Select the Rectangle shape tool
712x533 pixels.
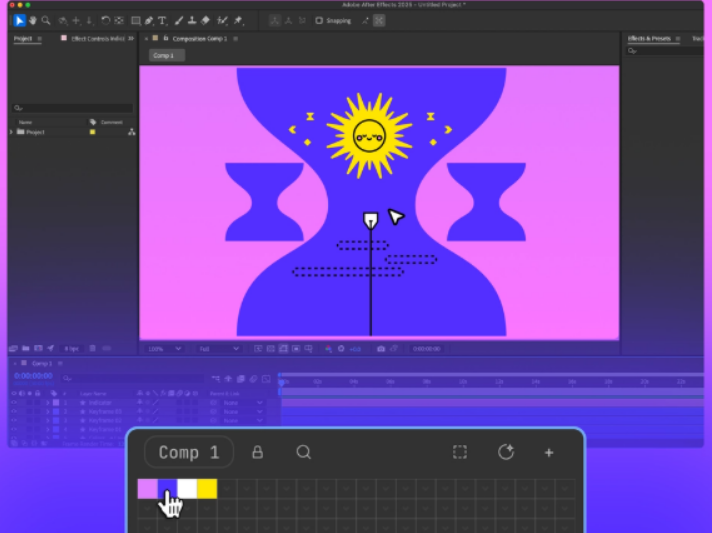[135, 20]
